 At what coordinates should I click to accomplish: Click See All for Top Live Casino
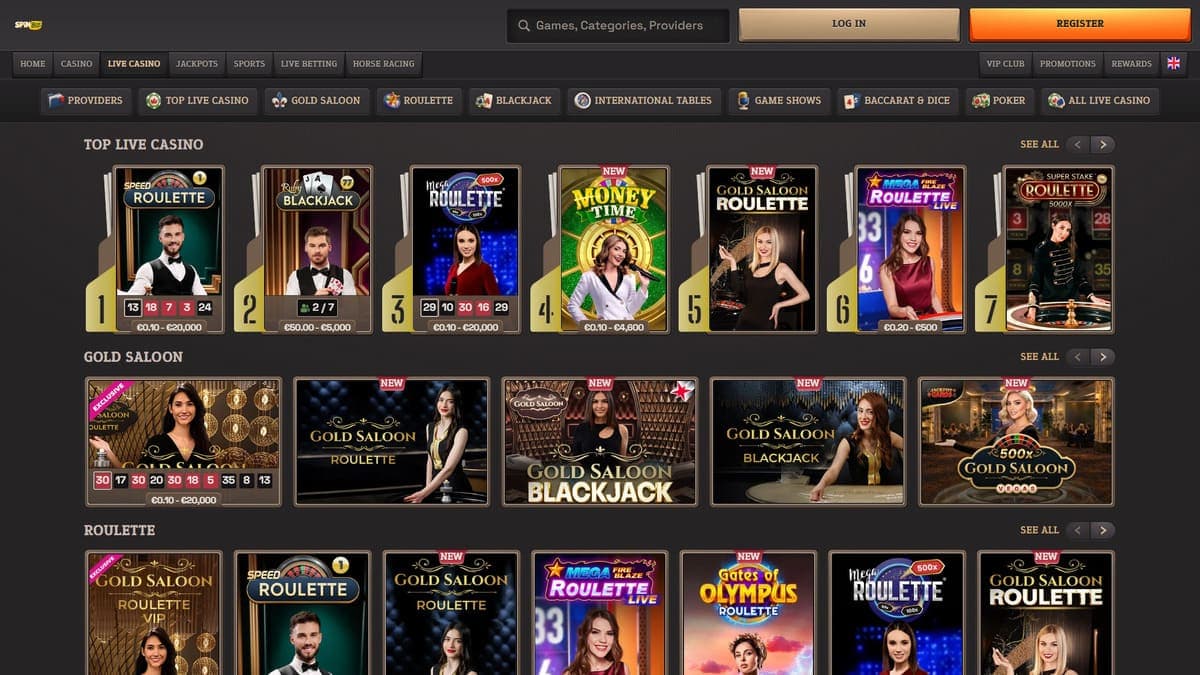(1039, 145)
